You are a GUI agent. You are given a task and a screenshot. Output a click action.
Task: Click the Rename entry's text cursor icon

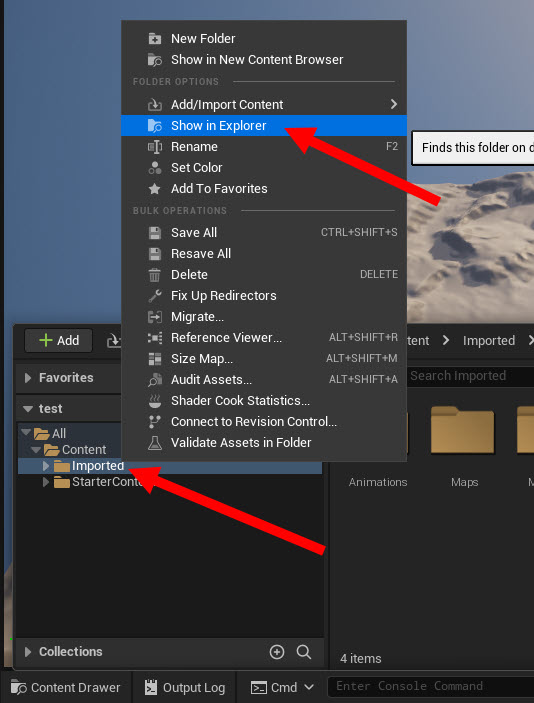tap(155, 147)
